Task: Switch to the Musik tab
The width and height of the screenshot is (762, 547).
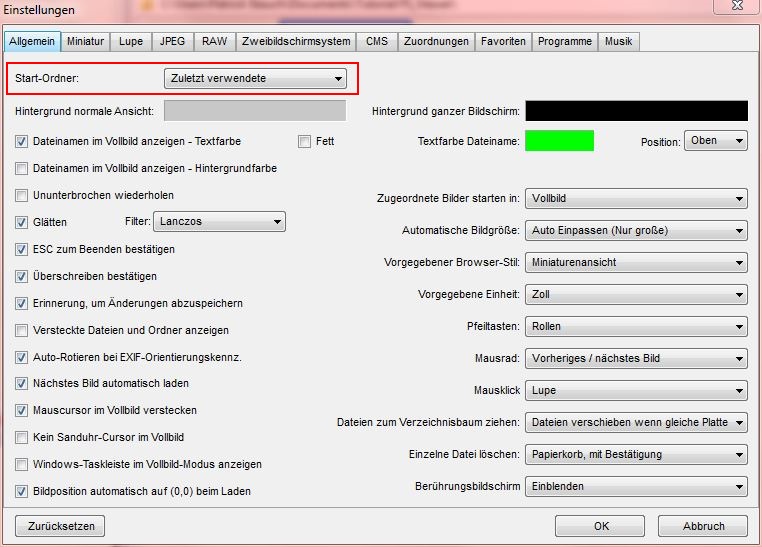Action: [x=619, y=41]
